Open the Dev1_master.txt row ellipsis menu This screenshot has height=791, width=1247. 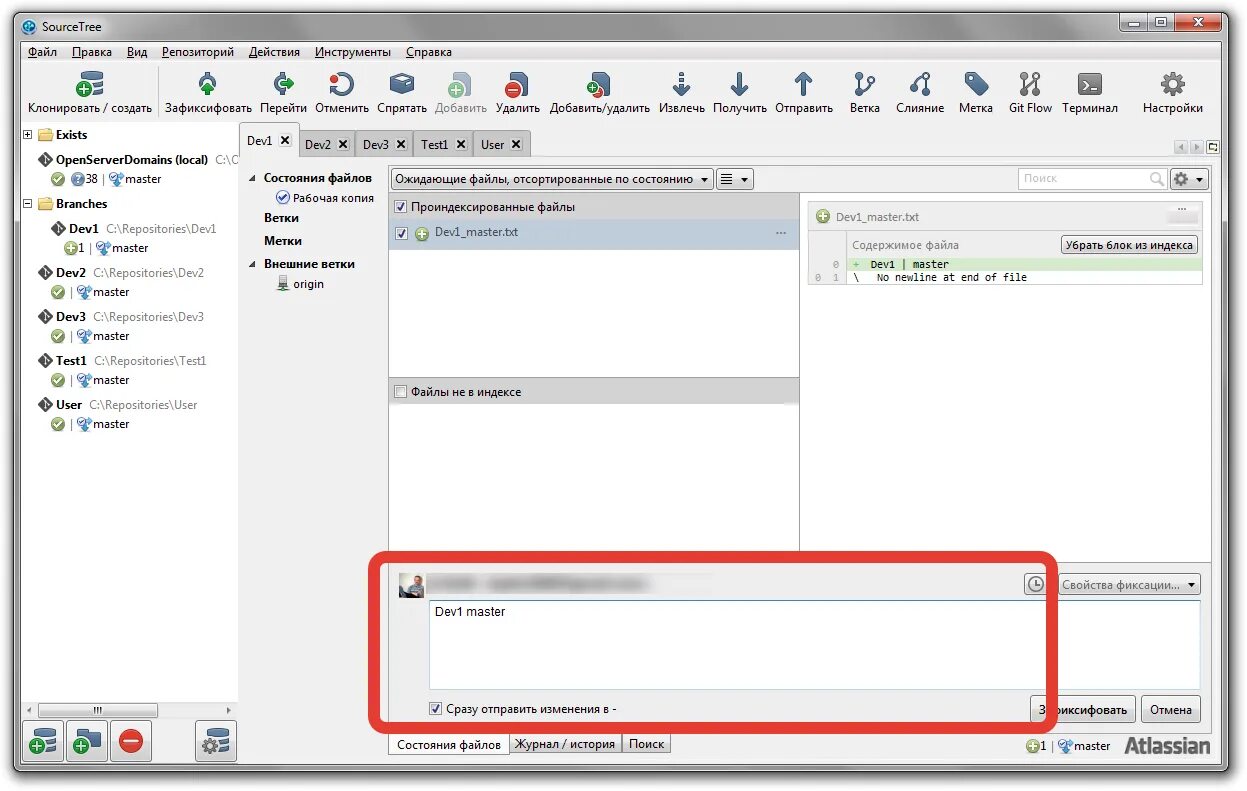pyautogui.click(x=781, y=233)
